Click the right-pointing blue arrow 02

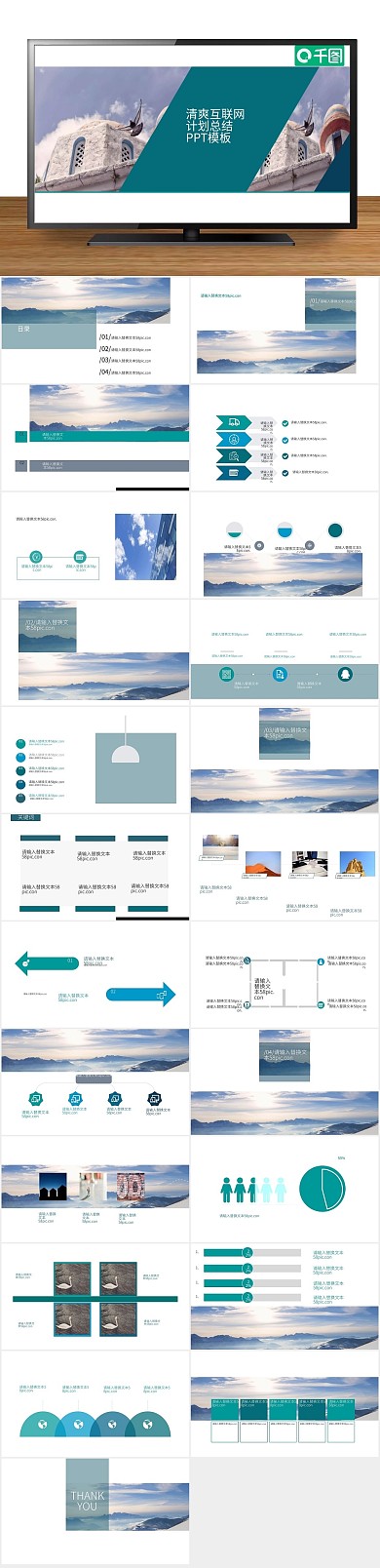pyautogui.click(x=141, y=995)
